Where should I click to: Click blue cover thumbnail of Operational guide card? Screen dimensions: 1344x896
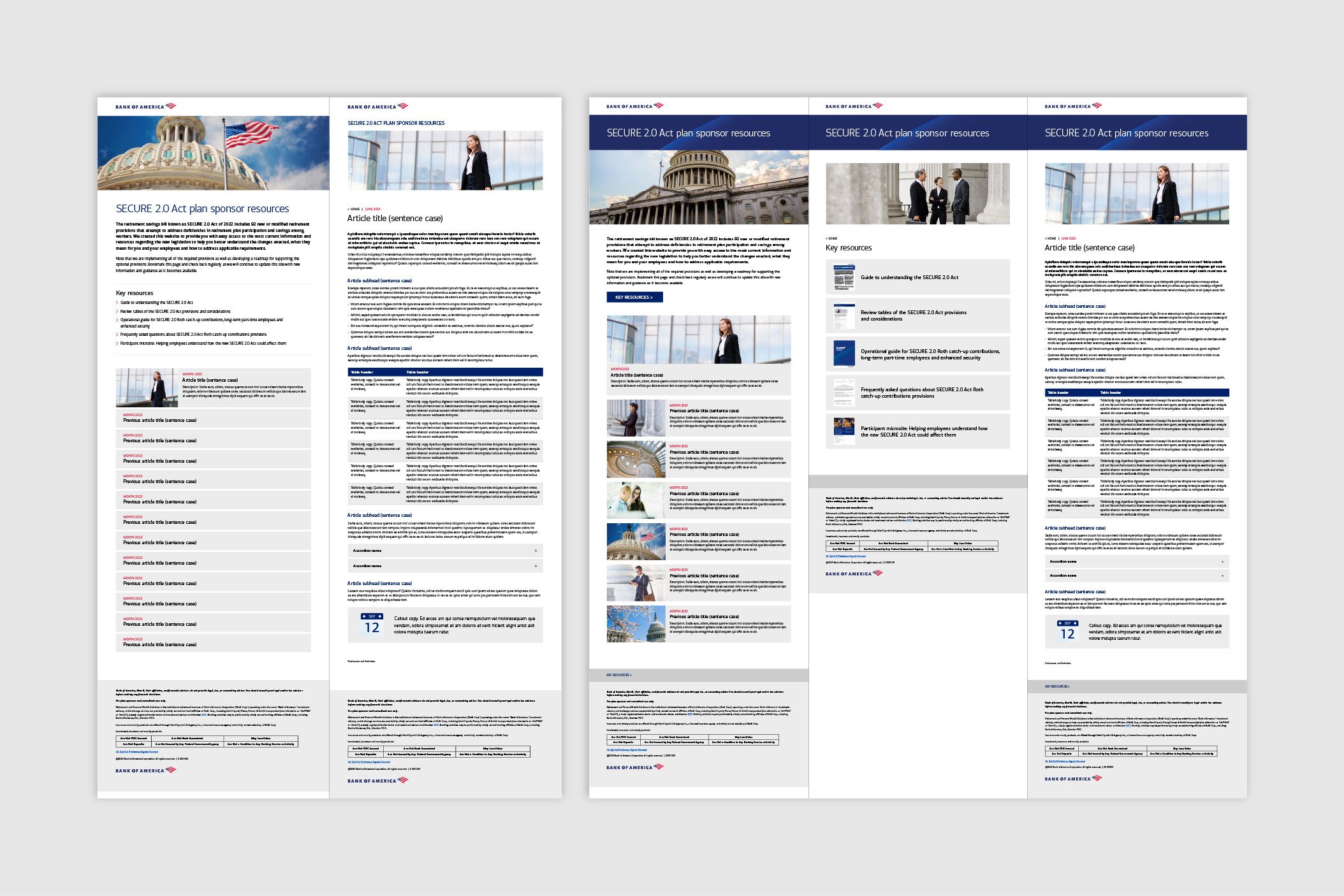(844, 354)
